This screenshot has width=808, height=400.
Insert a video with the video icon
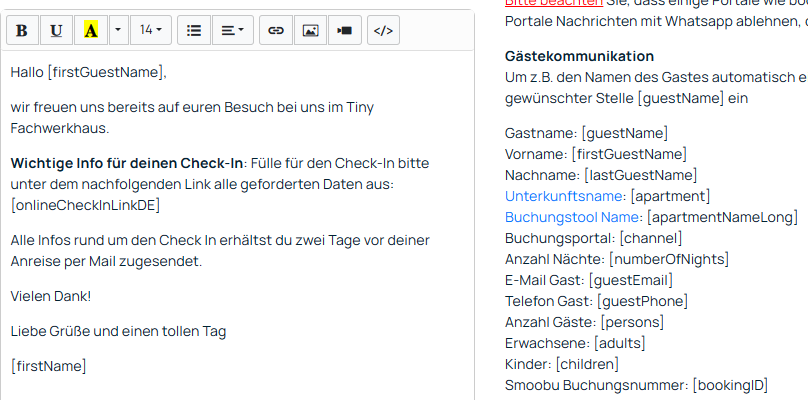tap(345, 30)
